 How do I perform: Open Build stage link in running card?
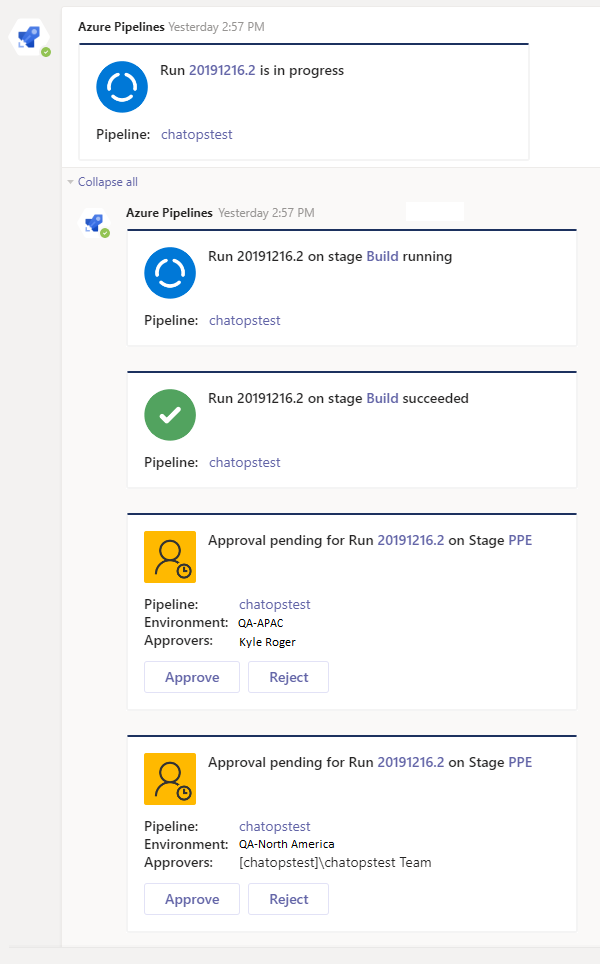[382, 257]
